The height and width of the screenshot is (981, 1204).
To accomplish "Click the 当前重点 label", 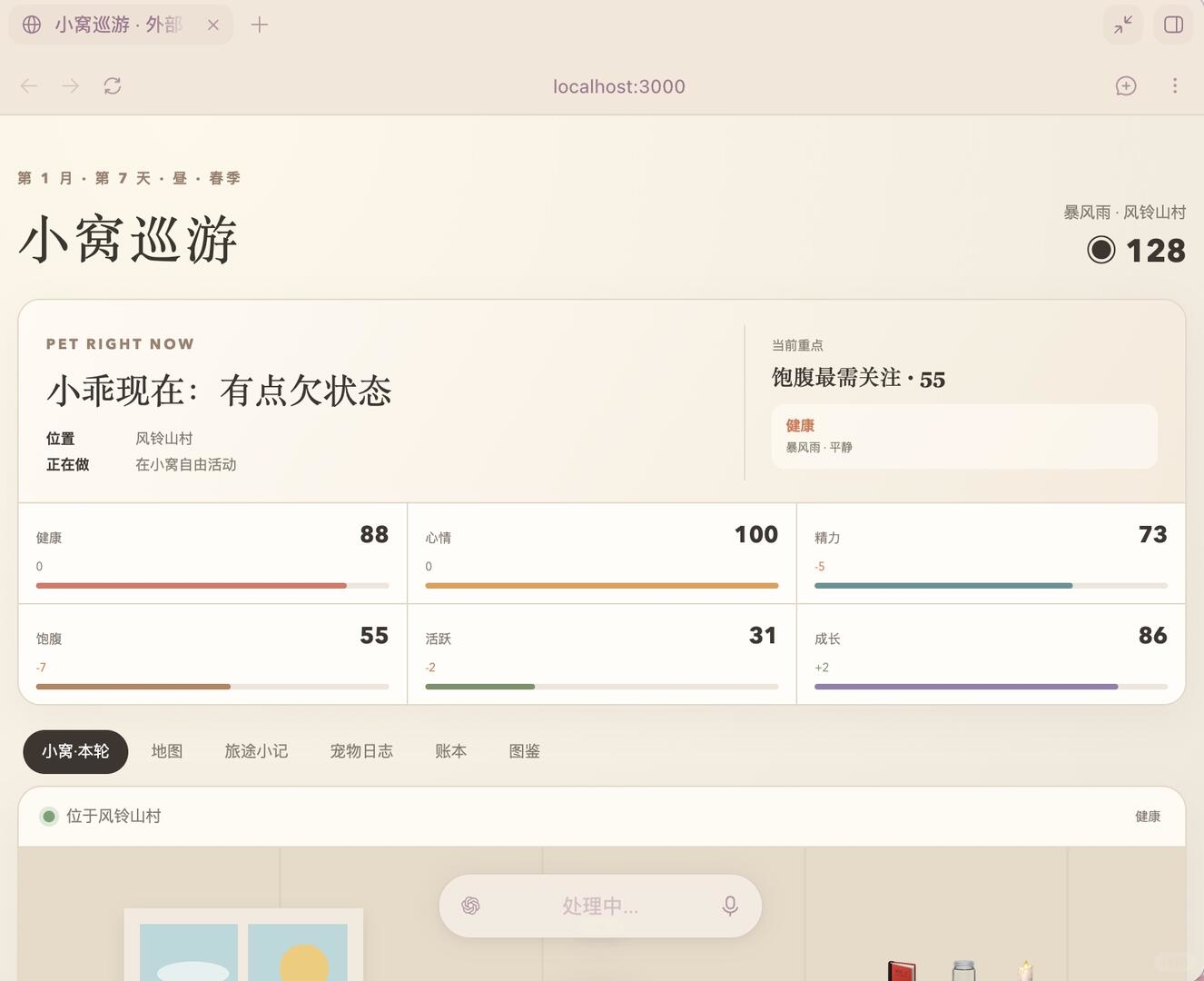I will [797, 345].
